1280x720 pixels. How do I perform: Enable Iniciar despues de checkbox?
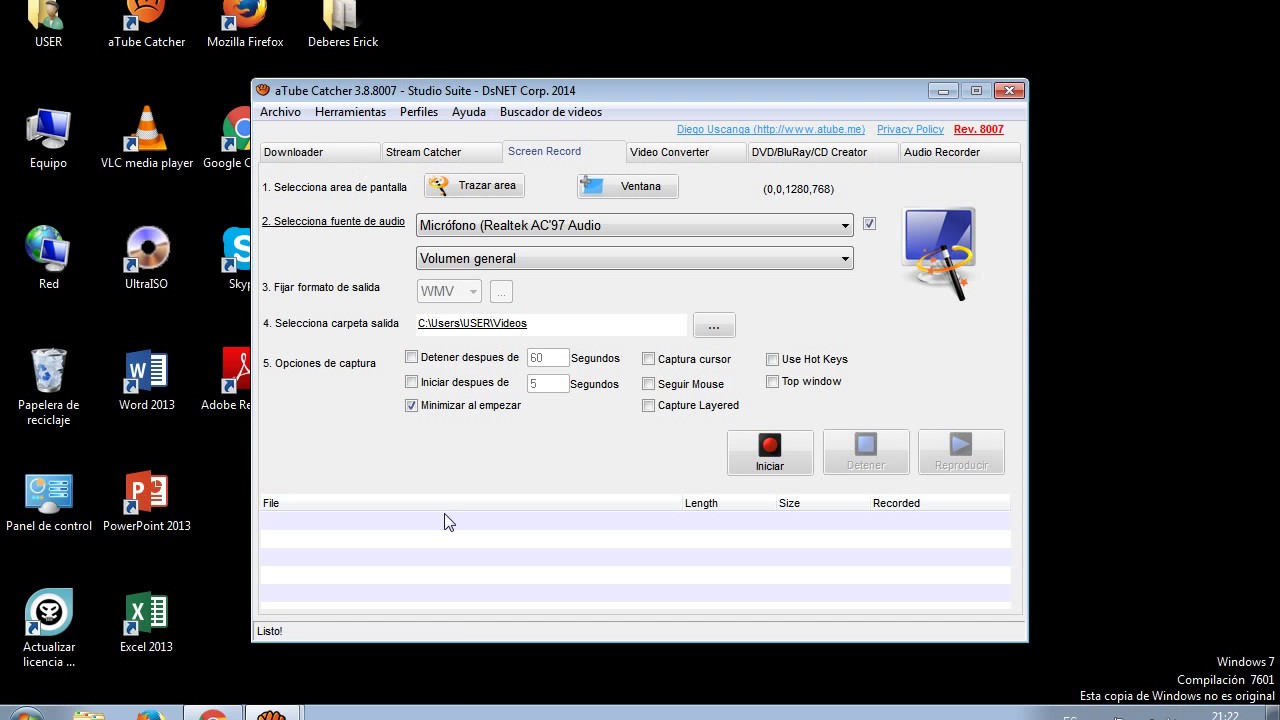(x=411, y=382)
